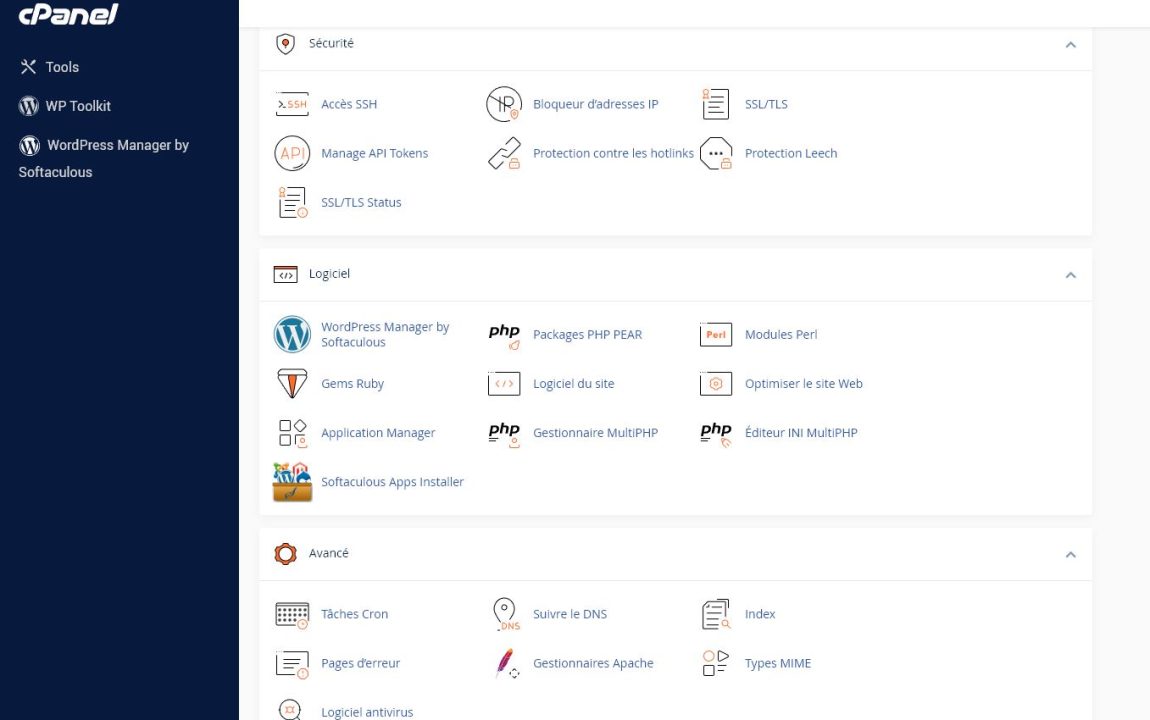Click the cPanel logo
Image resolution: width=1150 pixels, height=720 pixels.
coord(68,13)
